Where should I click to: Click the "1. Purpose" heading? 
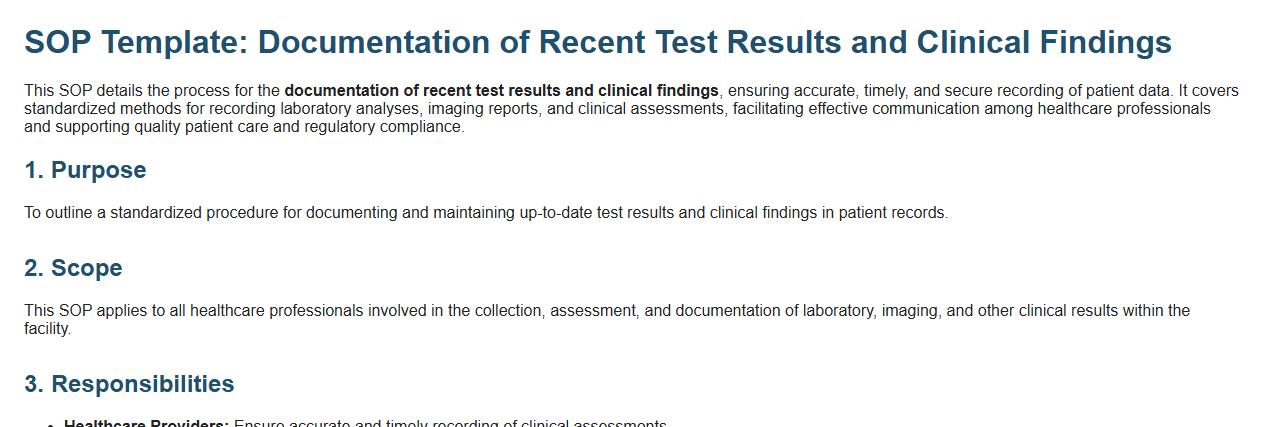85,170
